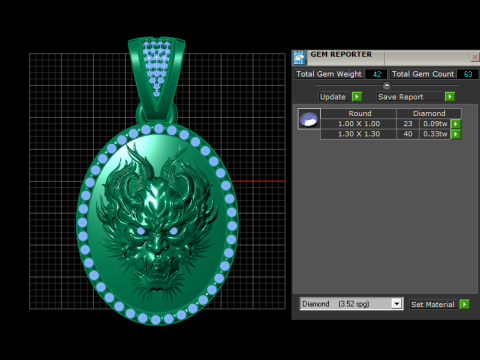Click the Set Material button label
Screen dimensions: 480x360
click(x=433, y=304)
